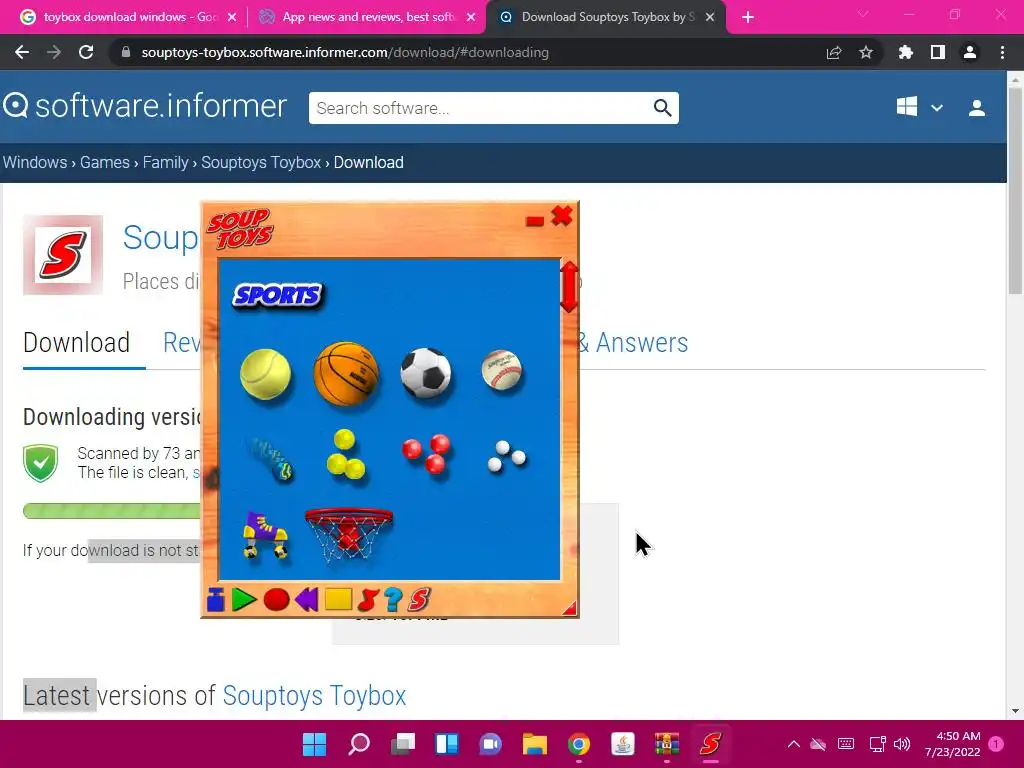
Task: Pick the purple roller skate toy
Action: [x=264, y=534]
